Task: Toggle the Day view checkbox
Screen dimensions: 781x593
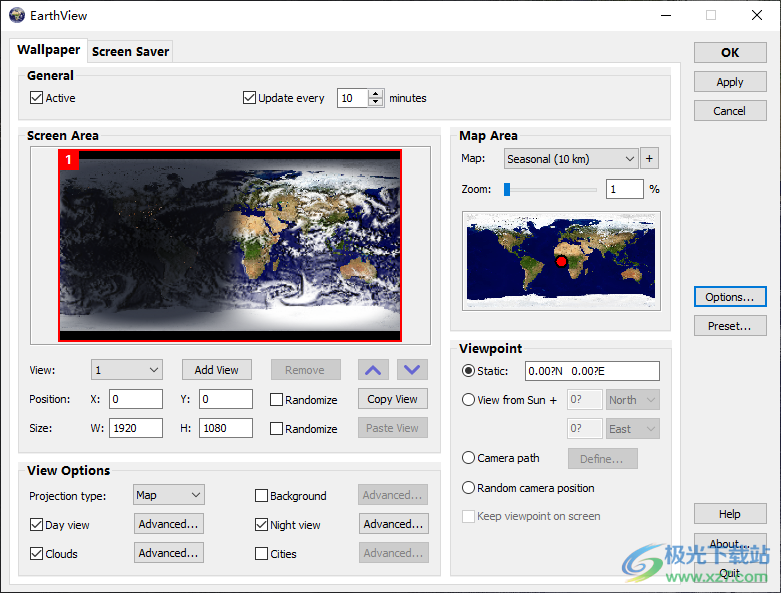Action: pyautogui.click(x=36, y=525)
